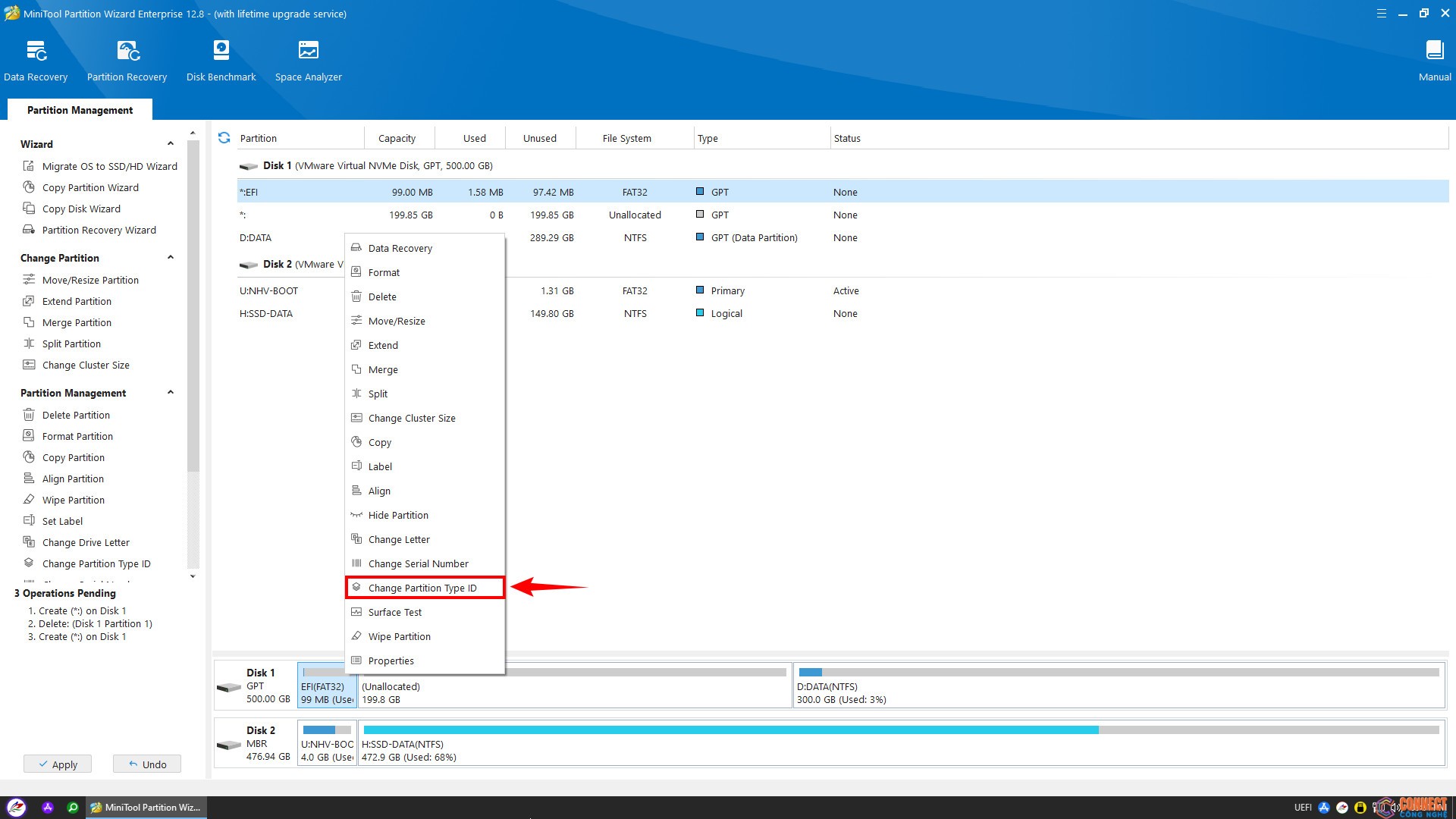Choose Change Partition Type ID in sidebar
The image size is (1456, 819).
[87, 563]
